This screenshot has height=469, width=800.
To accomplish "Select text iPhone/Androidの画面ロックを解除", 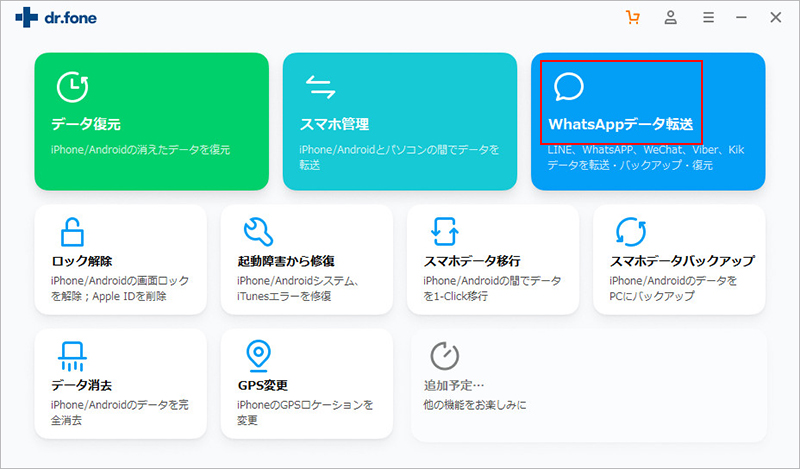I will tap(120, 288).
